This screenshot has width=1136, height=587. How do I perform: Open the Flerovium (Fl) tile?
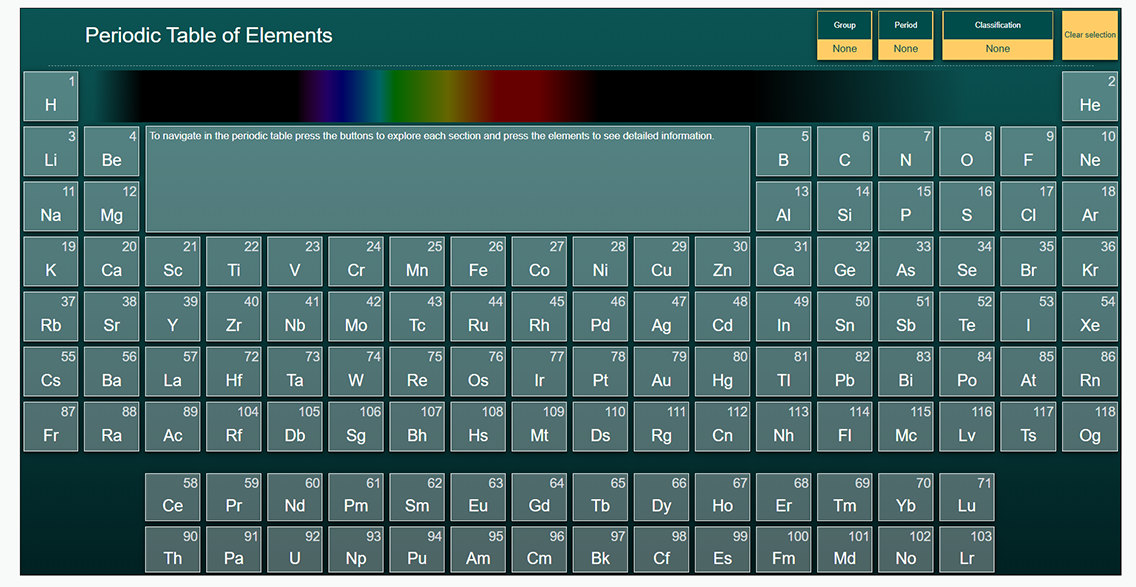(x=845, y=427)
